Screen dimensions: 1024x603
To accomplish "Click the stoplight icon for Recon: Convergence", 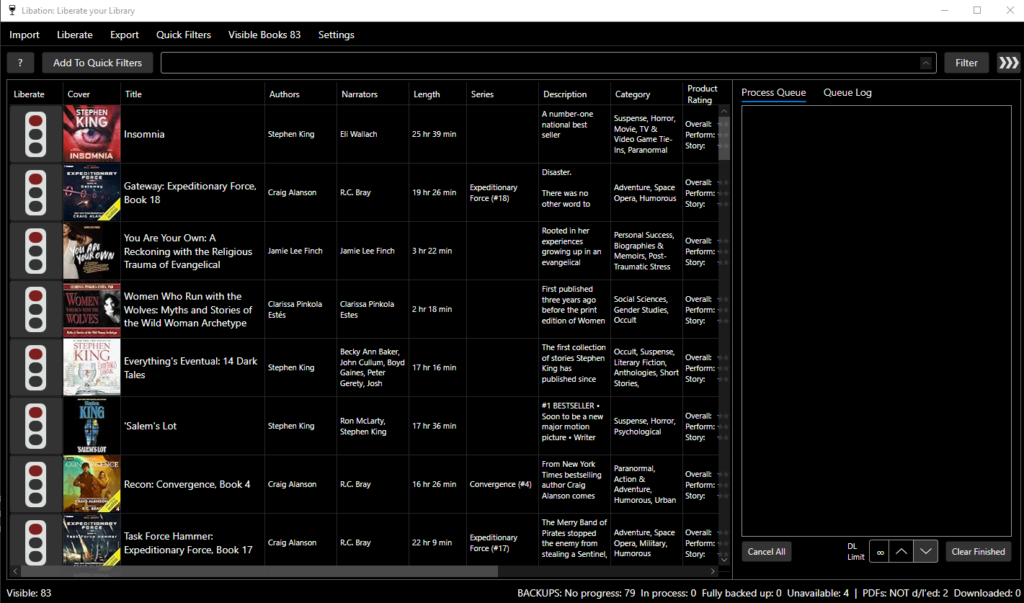I will click(35, 484).
